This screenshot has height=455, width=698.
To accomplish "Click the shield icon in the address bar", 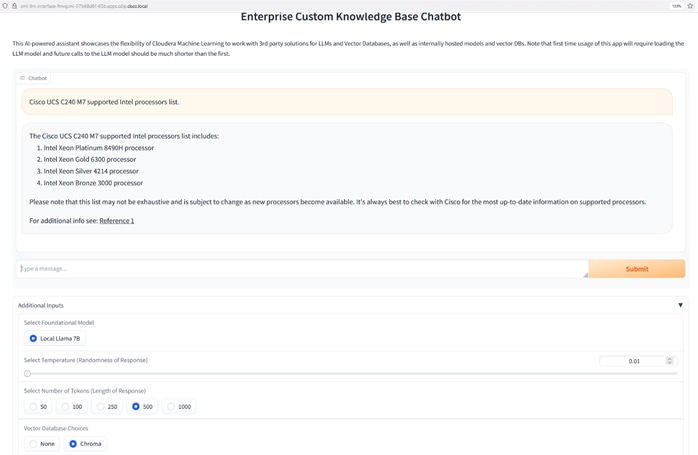I will (5, 6).
